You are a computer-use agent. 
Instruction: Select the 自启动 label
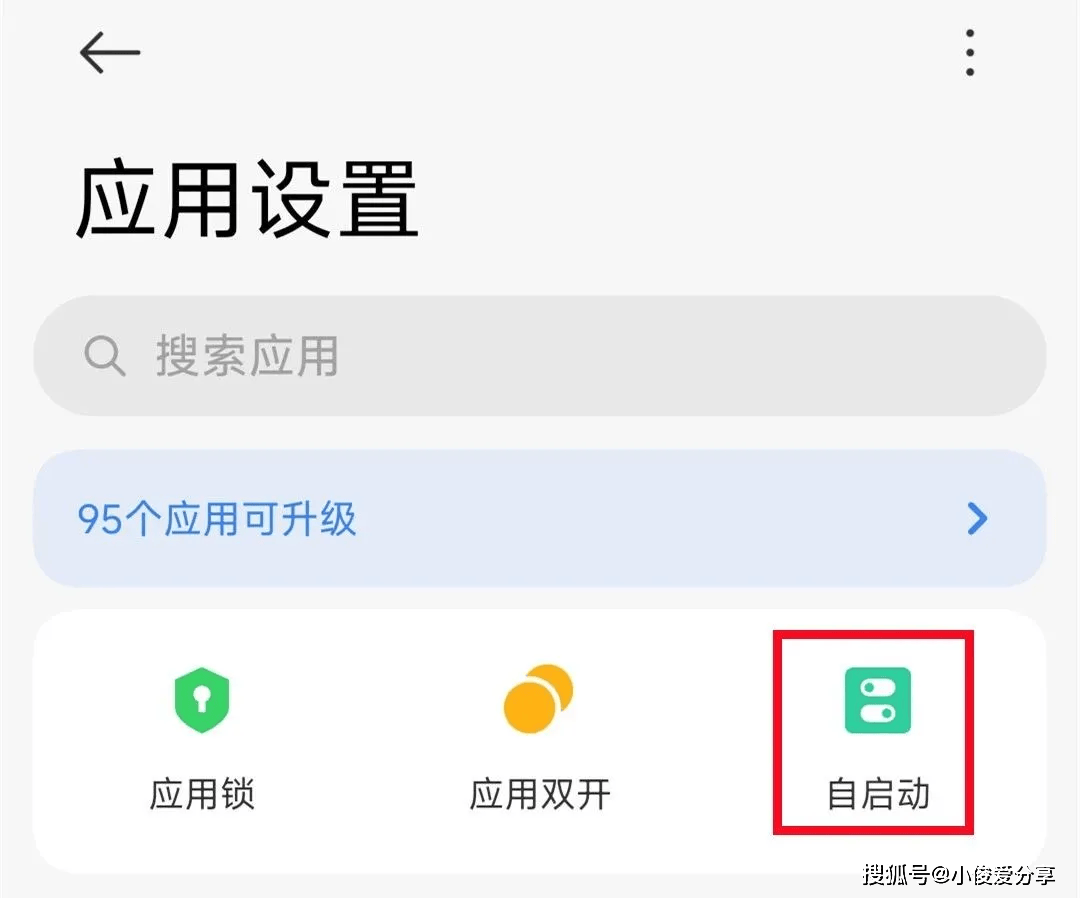(x=878, y=793)
